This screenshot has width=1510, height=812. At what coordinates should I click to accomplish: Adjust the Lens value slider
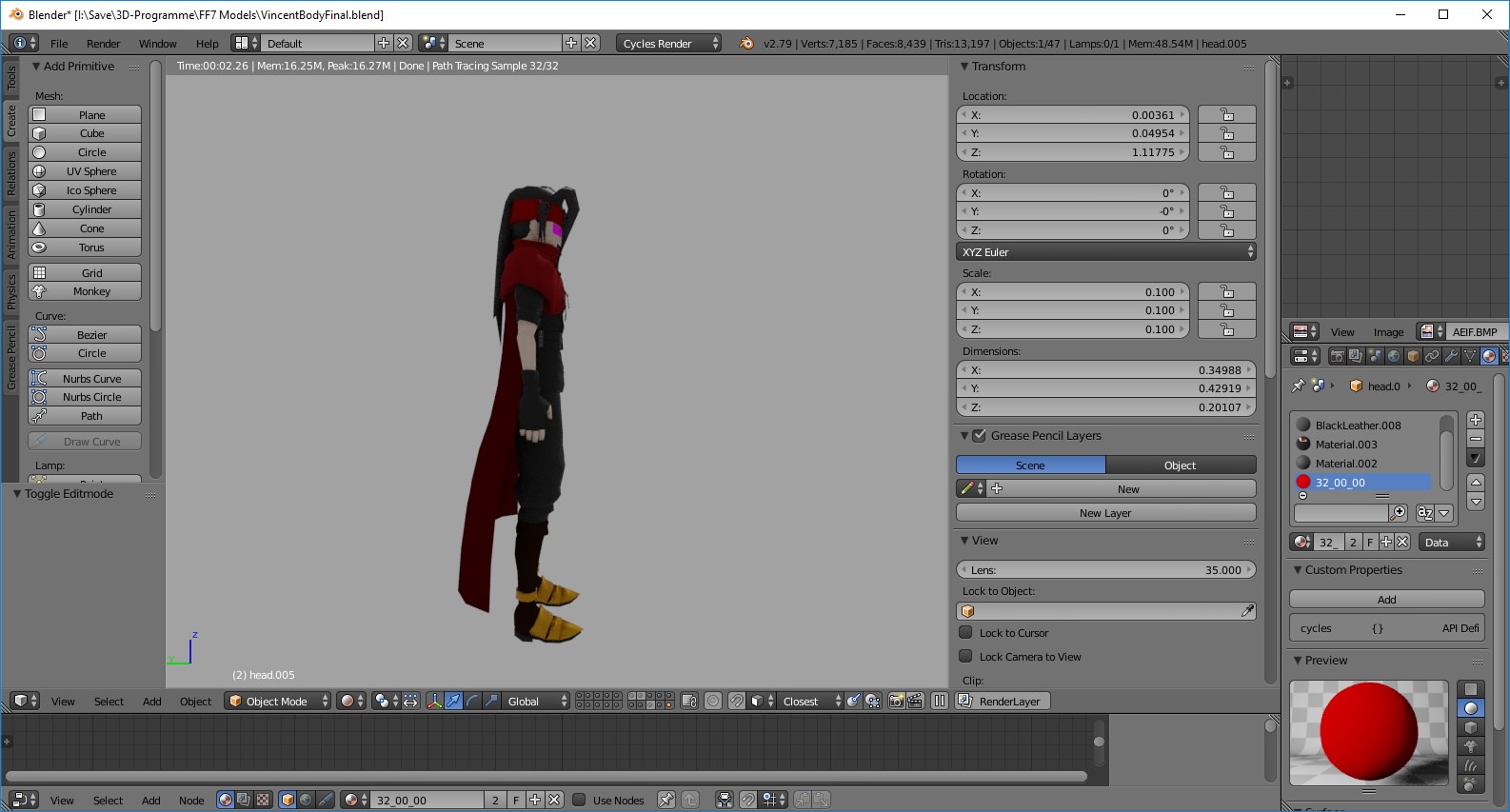(1106, 570)
